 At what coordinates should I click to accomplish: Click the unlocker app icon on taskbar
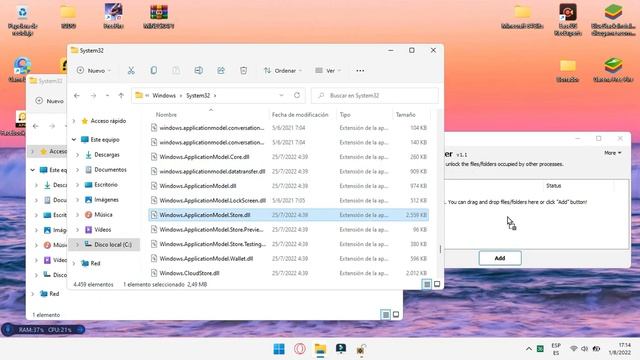tap(361, 349)
